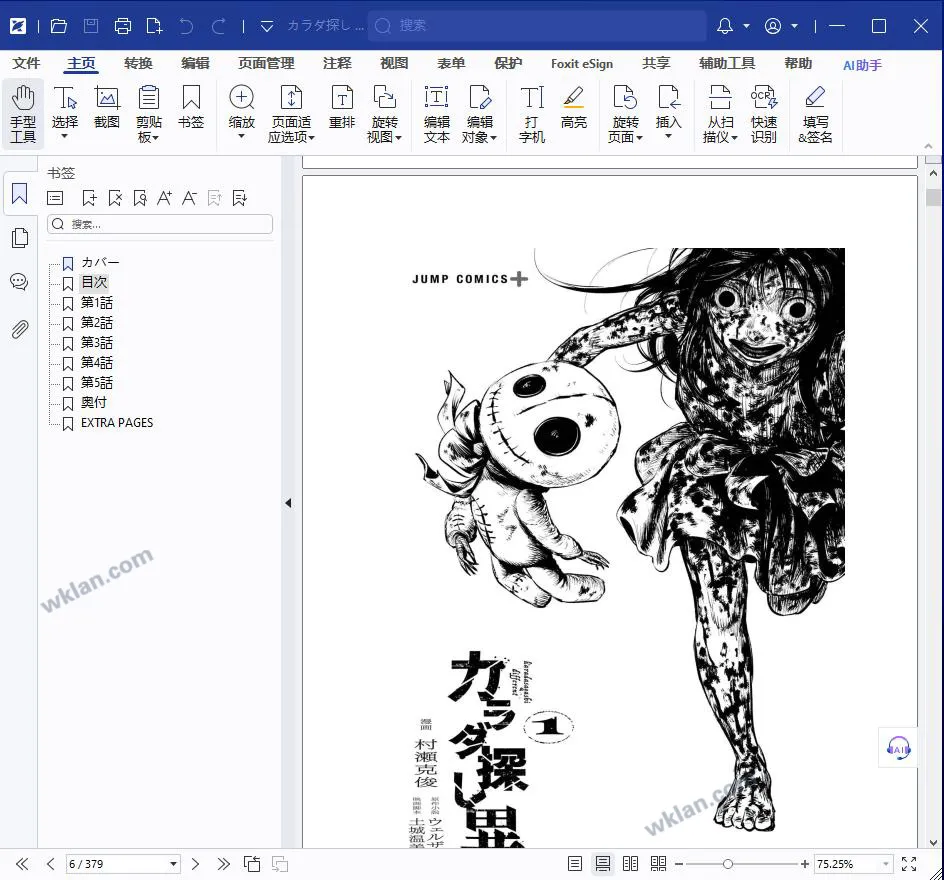
Task: Show the Comments panel
Action: pos(20,281)
